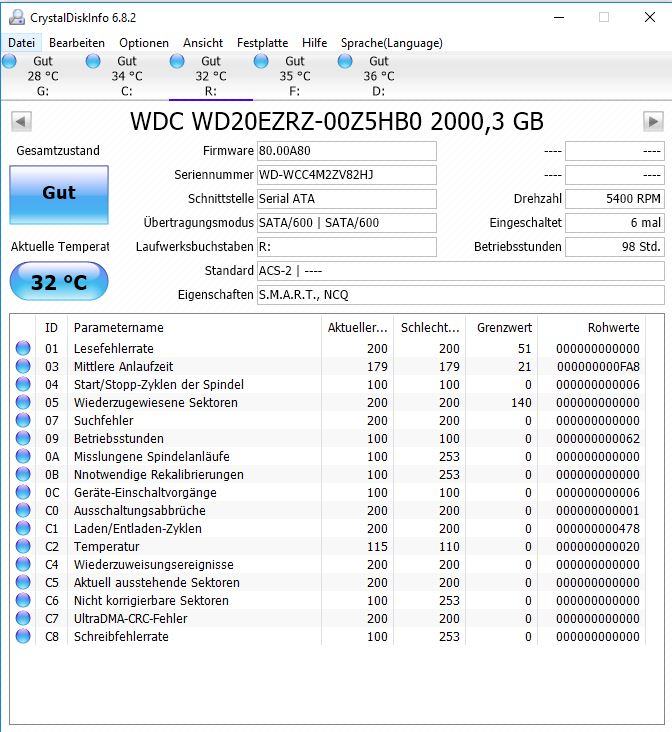Select threshold value 140 in Grenzwert column
Image resolution: width=672 pixels, height=732 pixels.
521,403
